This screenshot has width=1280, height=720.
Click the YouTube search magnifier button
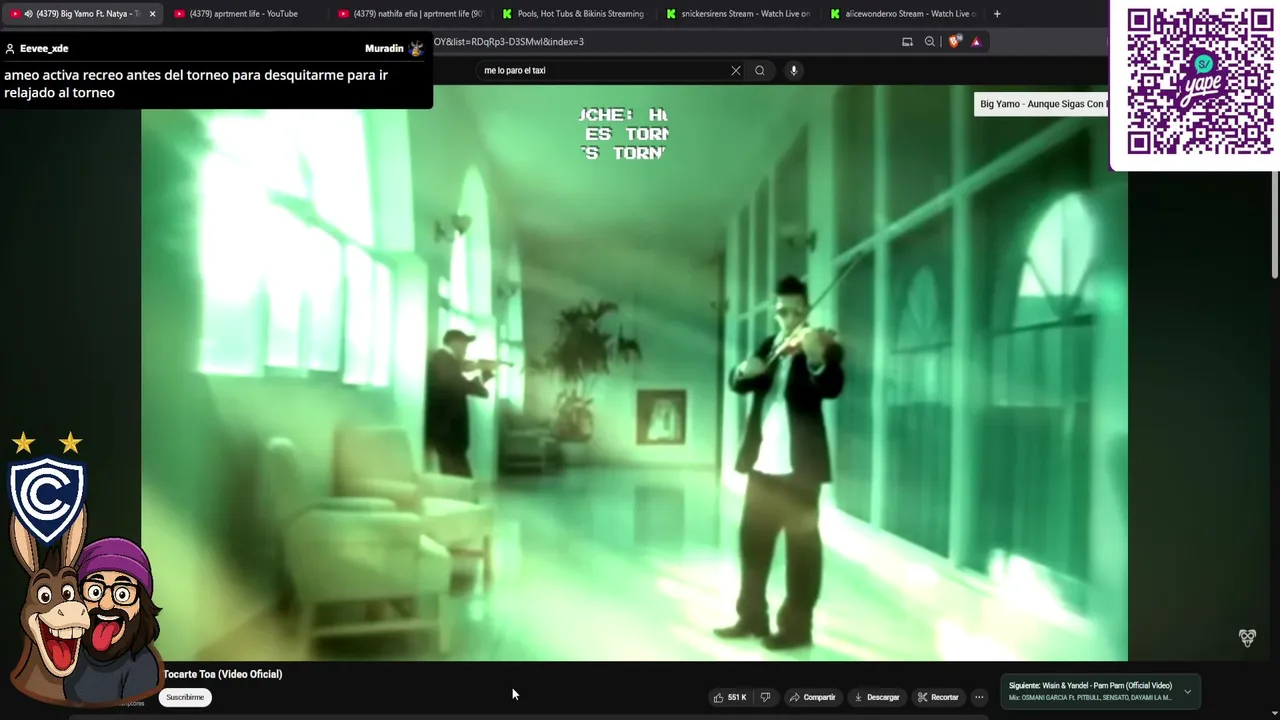[760, 71]
